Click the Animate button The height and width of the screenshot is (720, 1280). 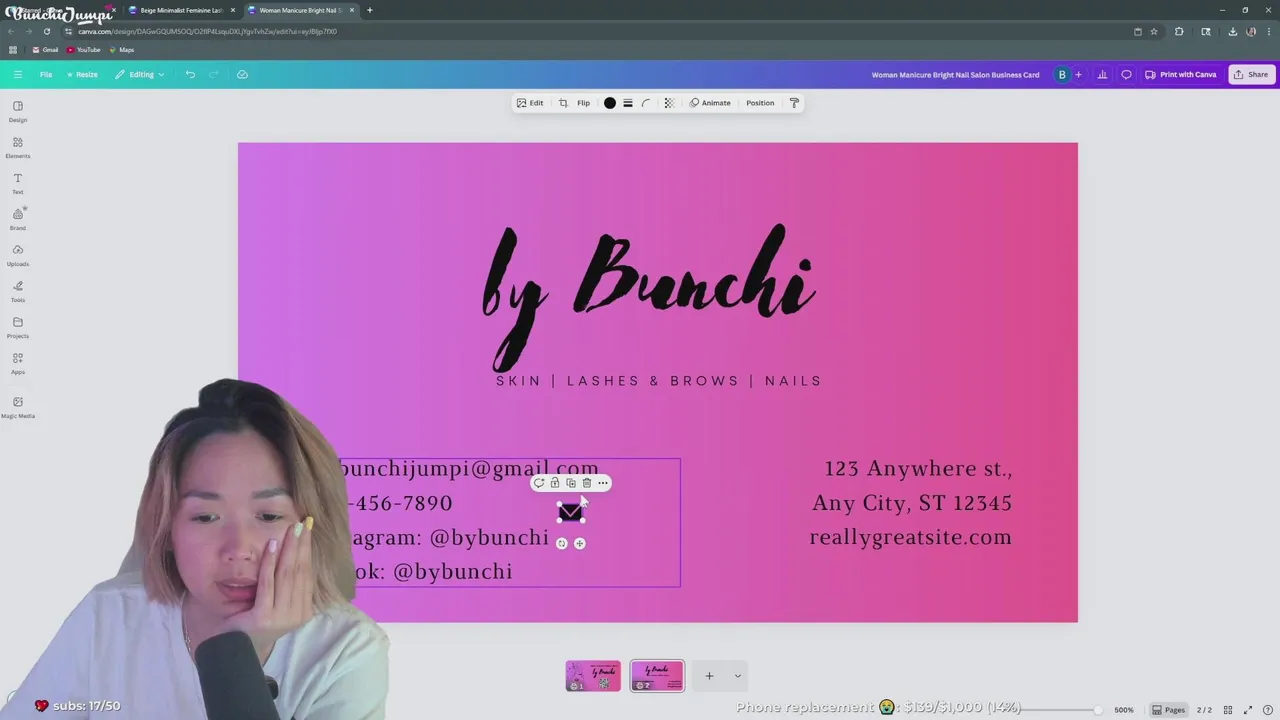pyautogui.click(x=710, y=103)
